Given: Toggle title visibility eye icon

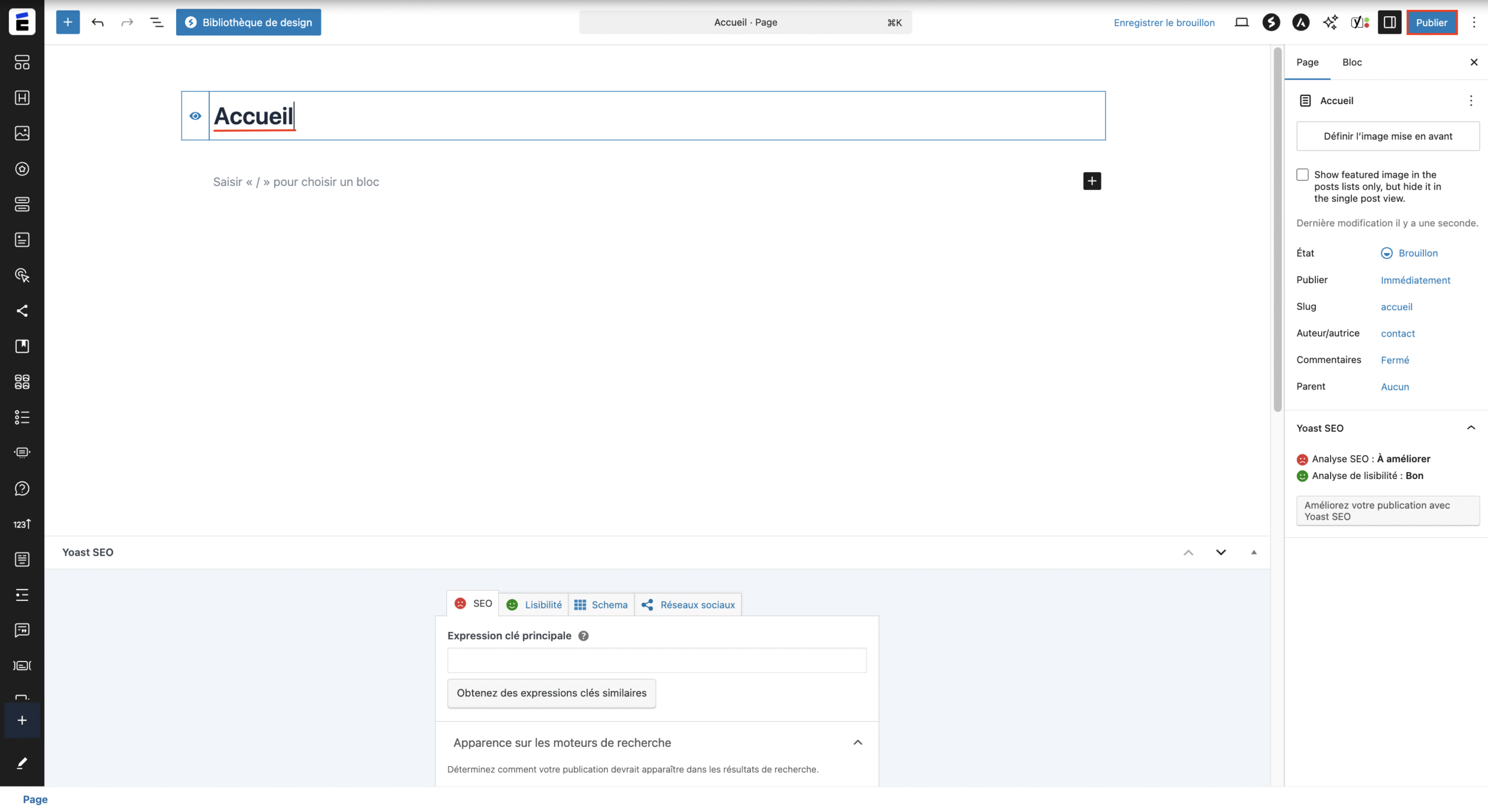Looking at the screenshot, I should [x=195, y=116].
